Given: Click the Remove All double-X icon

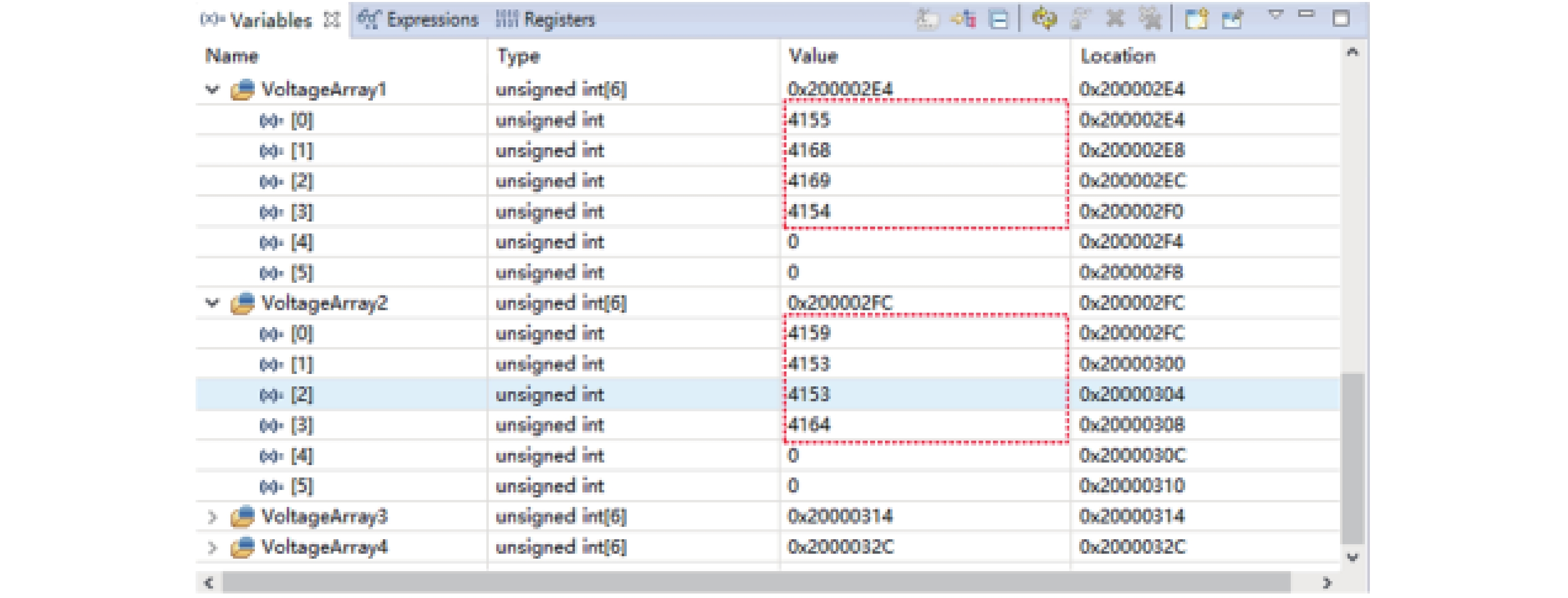Looking at the screenshot, I should [1150, 19].
